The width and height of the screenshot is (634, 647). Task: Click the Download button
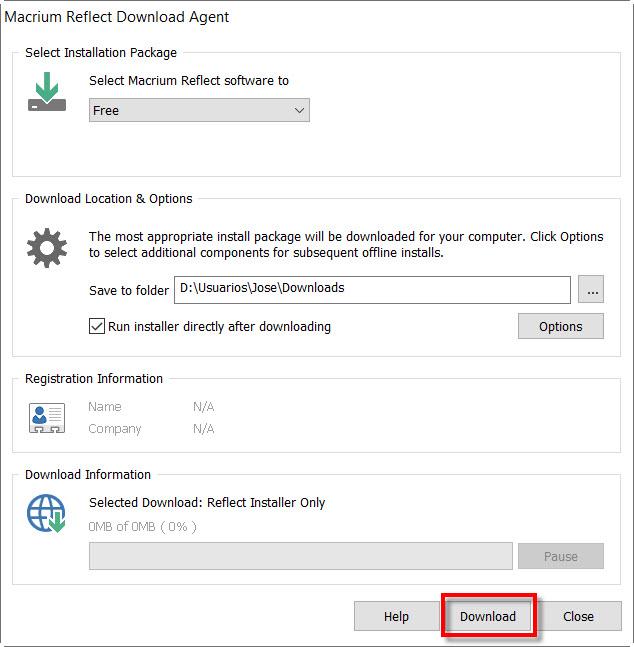[x=488, y=616]
